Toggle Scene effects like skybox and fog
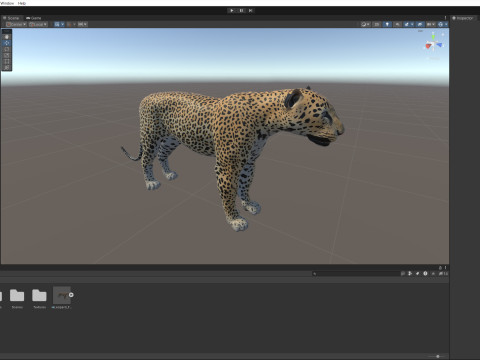This screenshot has width=480, height=360. coord(407,24)
